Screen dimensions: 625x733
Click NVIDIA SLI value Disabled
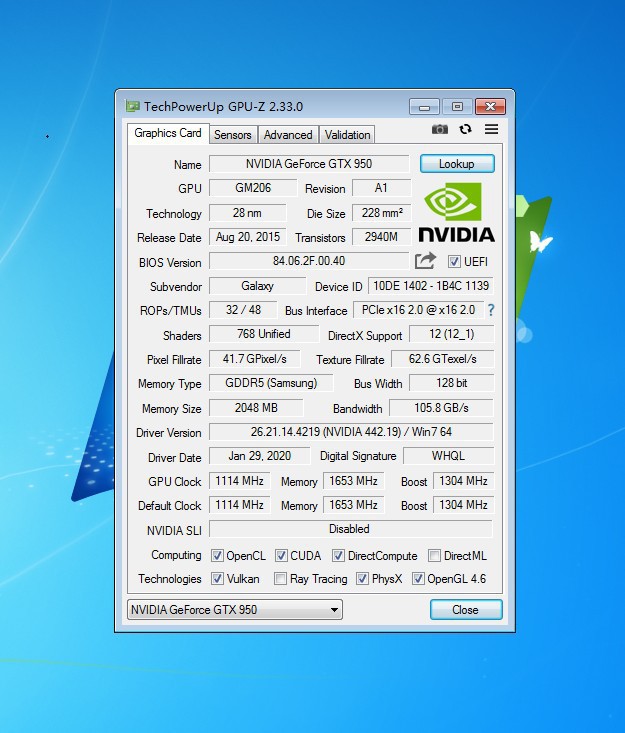[351, 529]
